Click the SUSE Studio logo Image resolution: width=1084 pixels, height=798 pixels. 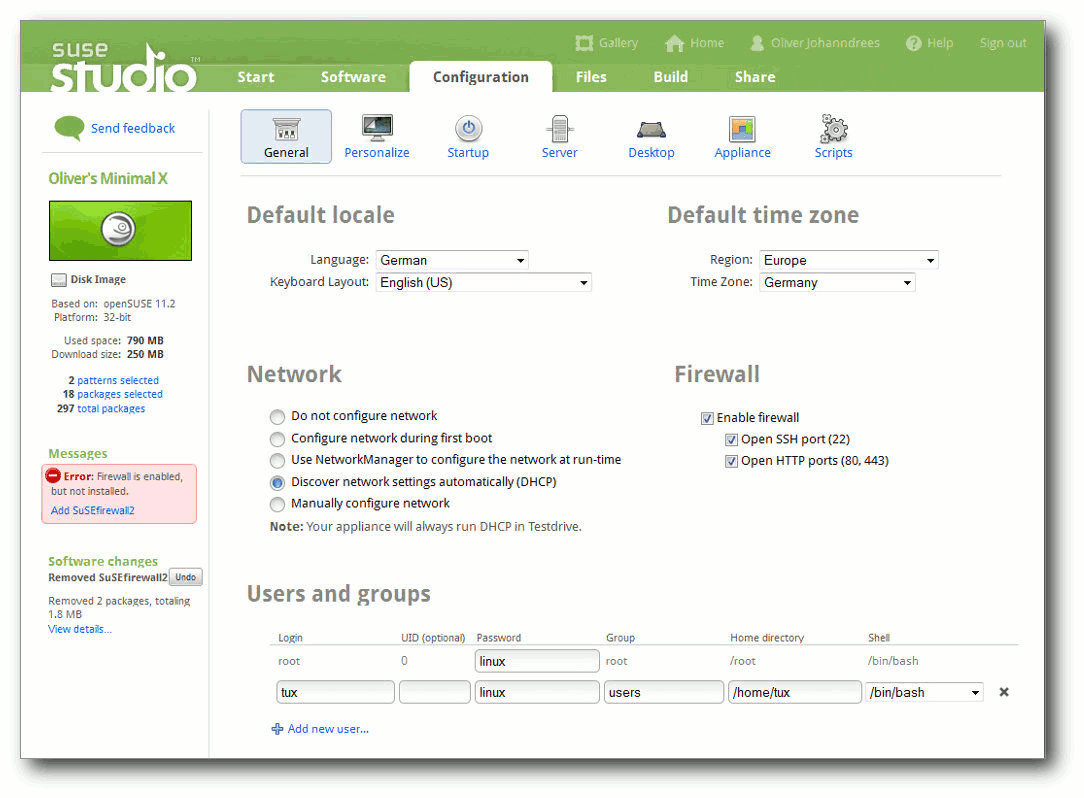[124, 67]
